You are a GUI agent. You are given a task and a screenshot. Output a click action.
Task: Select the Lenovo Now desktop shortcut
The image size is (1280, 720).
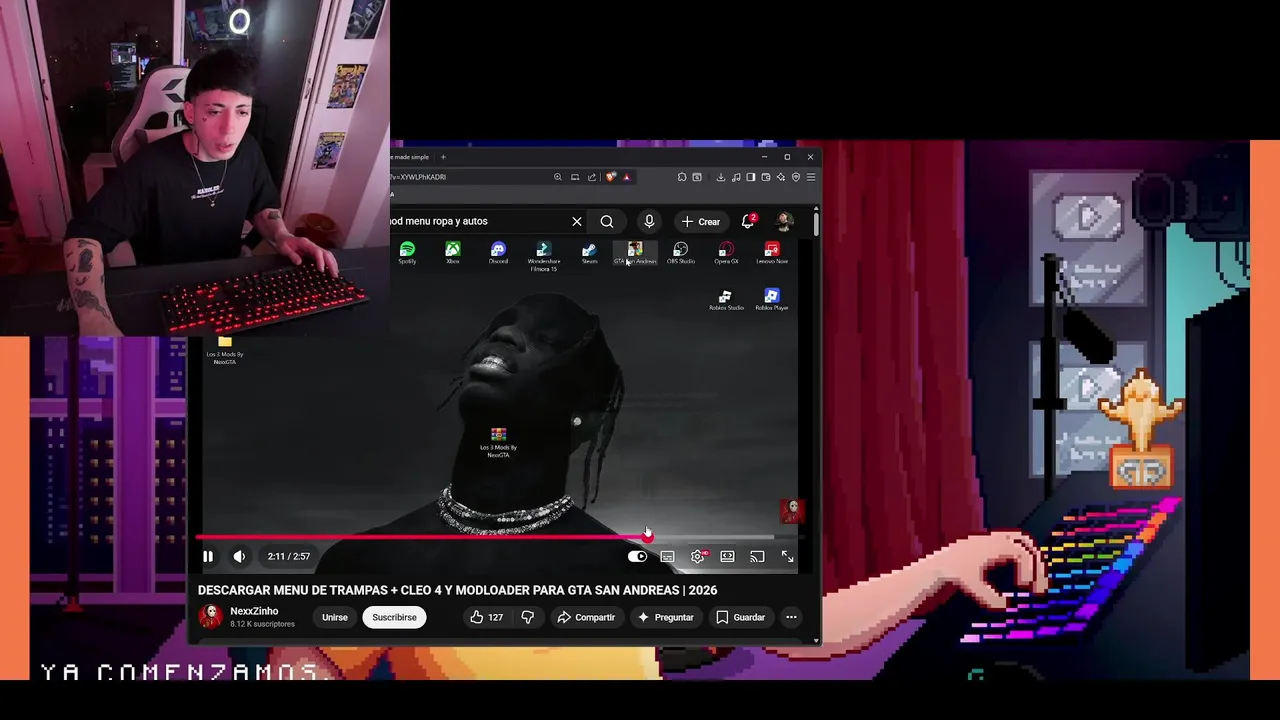coord(772,253)
